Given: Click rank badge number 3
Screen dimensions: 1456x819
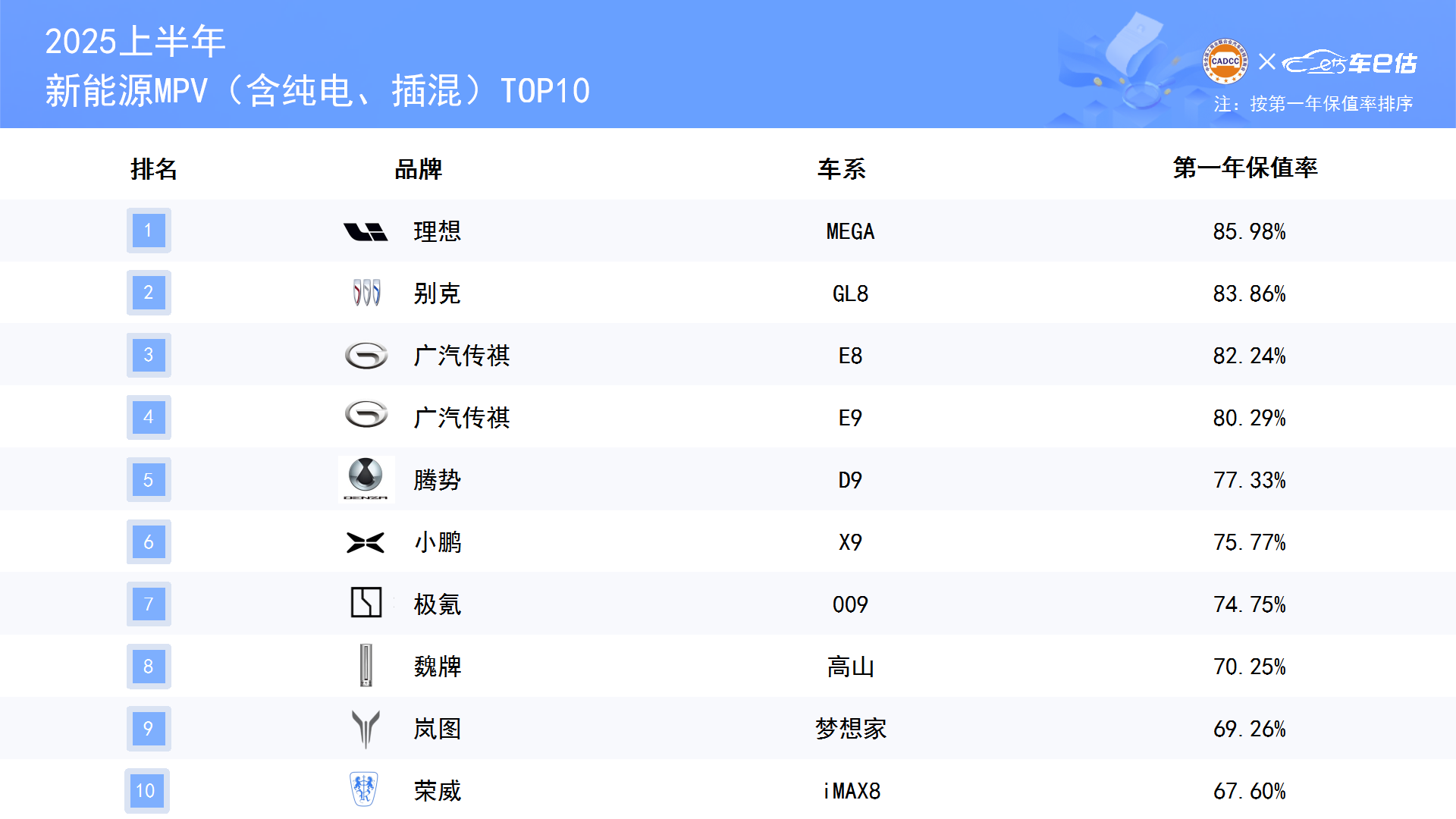Looking at the screenshot, I should [x=149, y=354].
